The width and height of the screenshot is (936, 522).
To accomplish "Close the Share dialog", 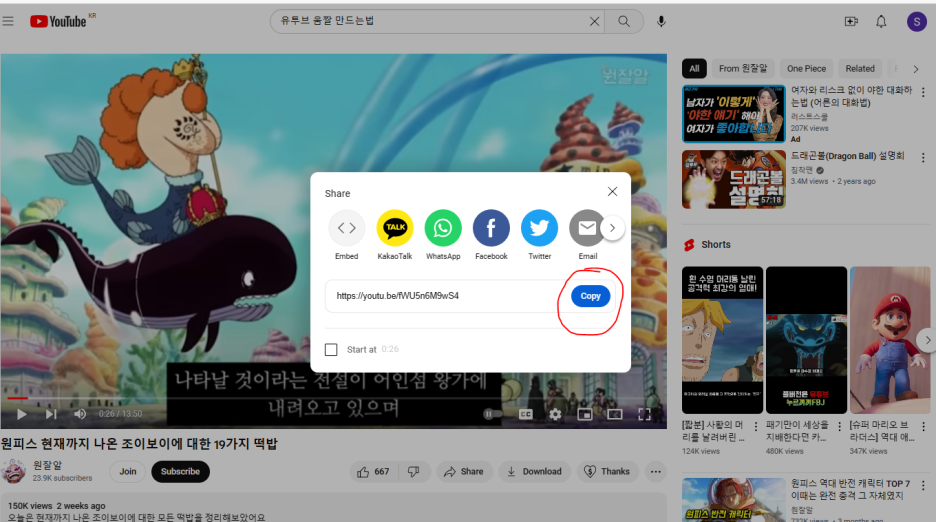I will click(612, 192).
